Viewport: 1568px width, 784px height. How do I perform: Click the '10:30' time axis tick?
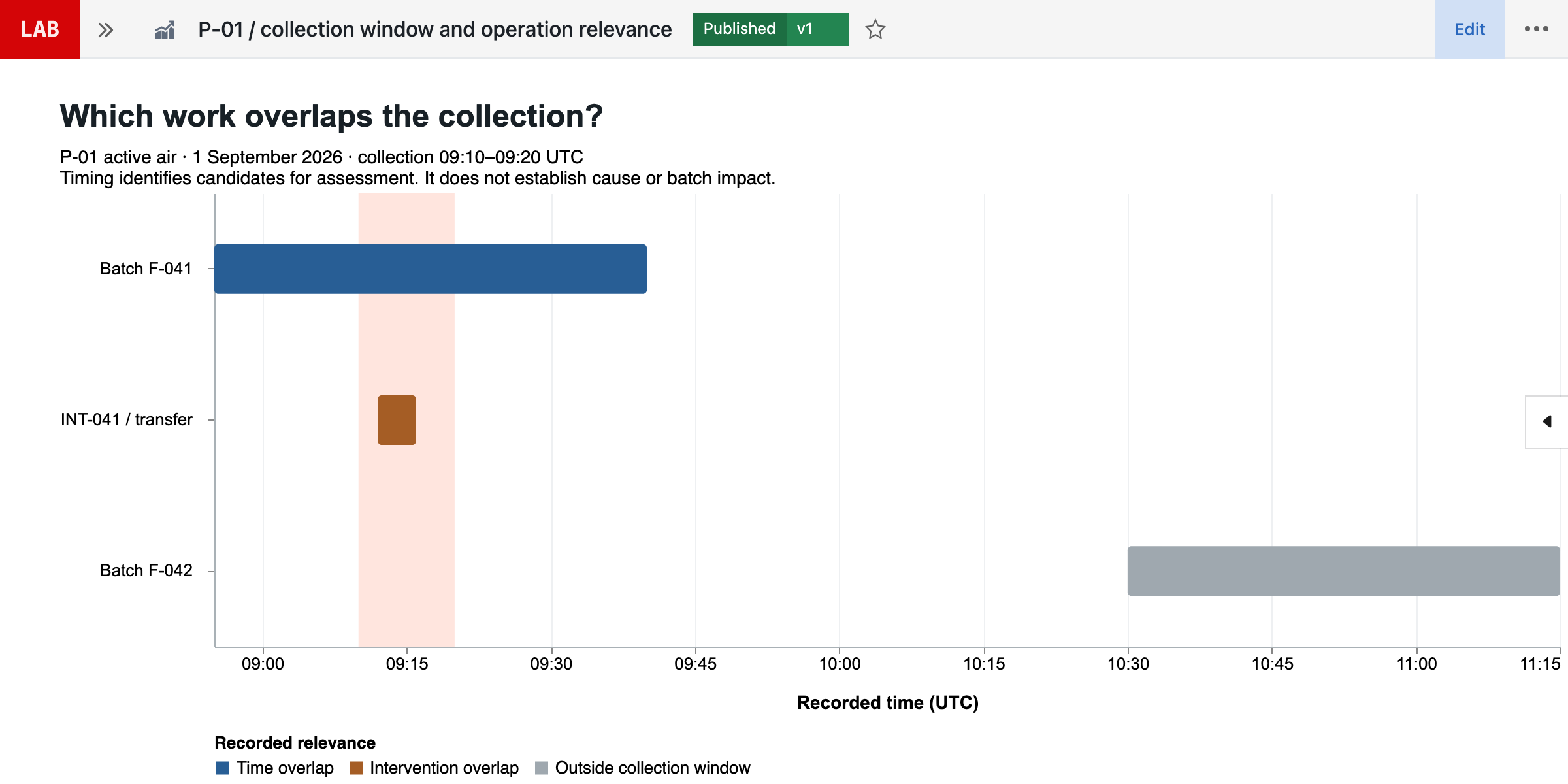coord(1128,664)
